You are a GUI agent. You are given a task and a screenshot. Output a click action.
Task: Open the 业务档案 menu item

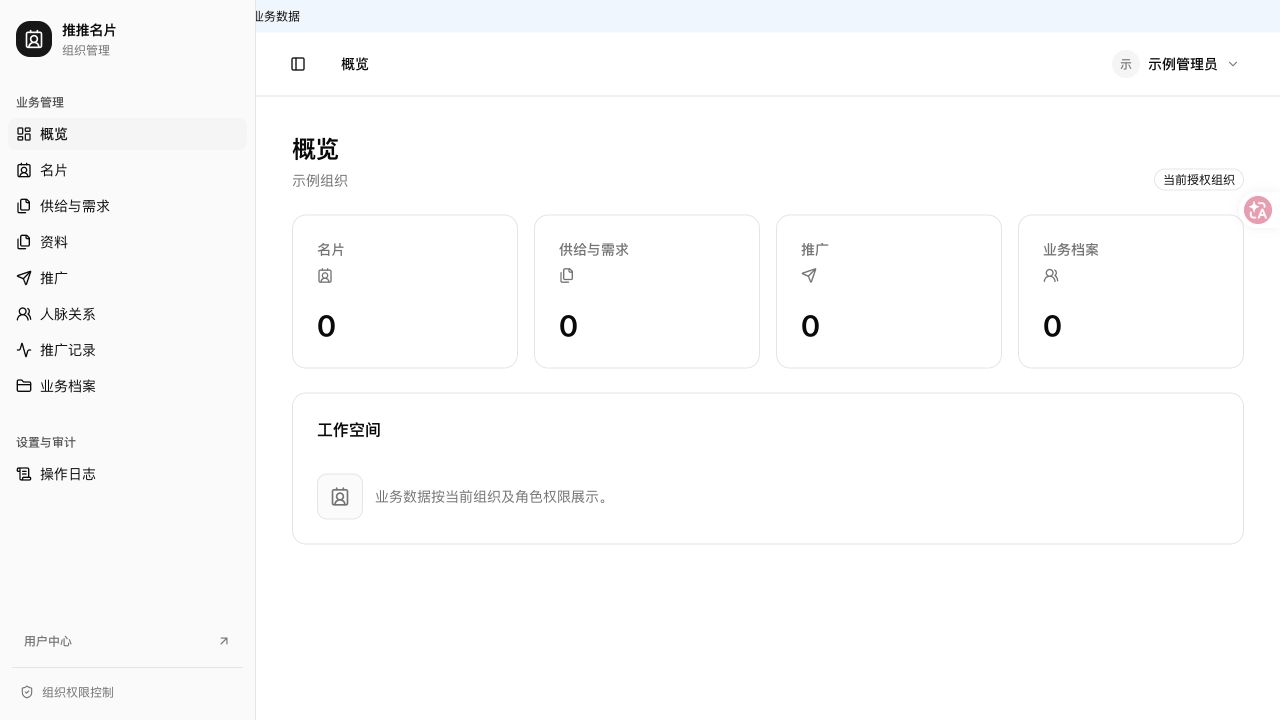(127, 386)
